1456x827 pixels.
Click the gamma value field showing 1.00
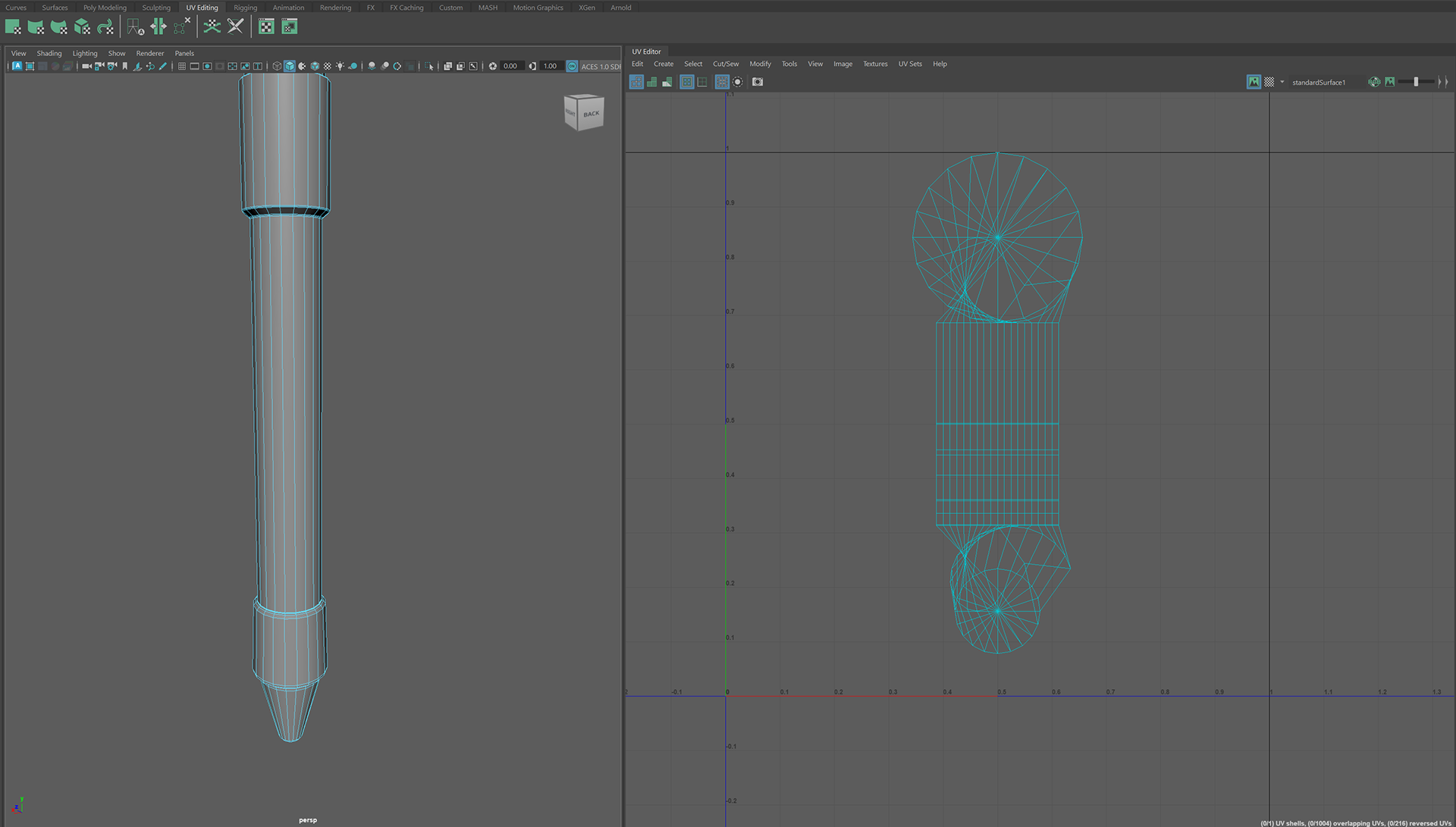(551, 66)
